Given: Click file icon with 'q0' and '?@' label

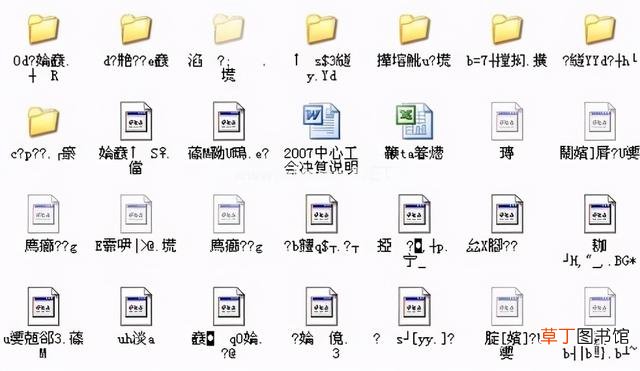Looking at the screenshot, I should pos(229,307).
